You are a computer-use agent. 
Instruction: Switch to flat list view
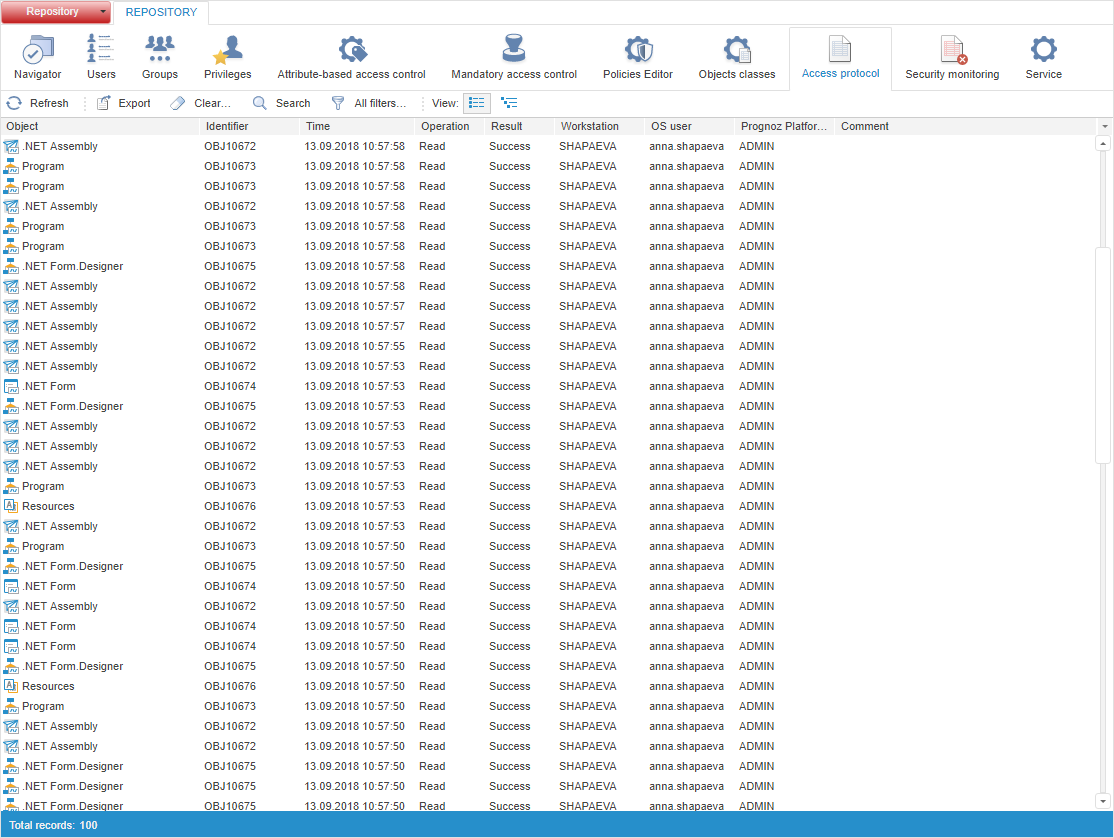coord(477,103)
